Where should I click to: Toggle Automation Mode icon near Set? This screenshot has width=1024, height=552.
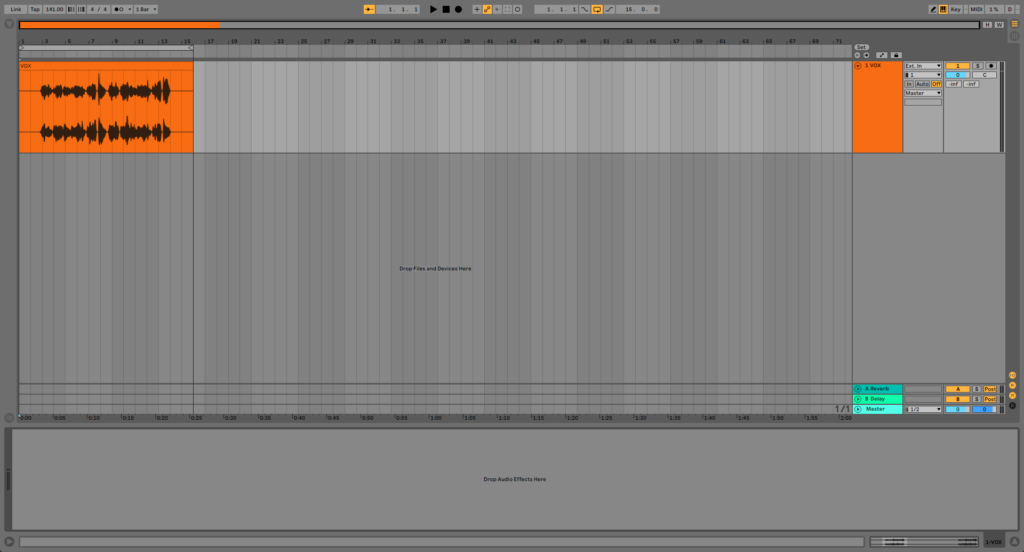[882, 56]
